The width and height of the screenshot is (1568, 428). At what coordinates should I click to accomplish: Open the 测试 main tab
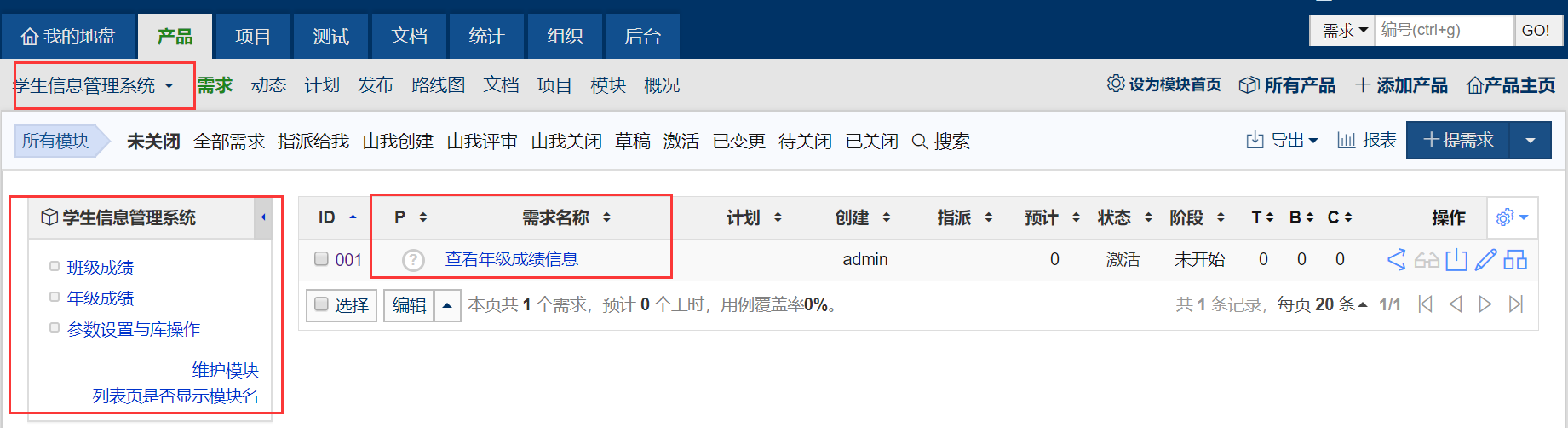tap(330, 37)
